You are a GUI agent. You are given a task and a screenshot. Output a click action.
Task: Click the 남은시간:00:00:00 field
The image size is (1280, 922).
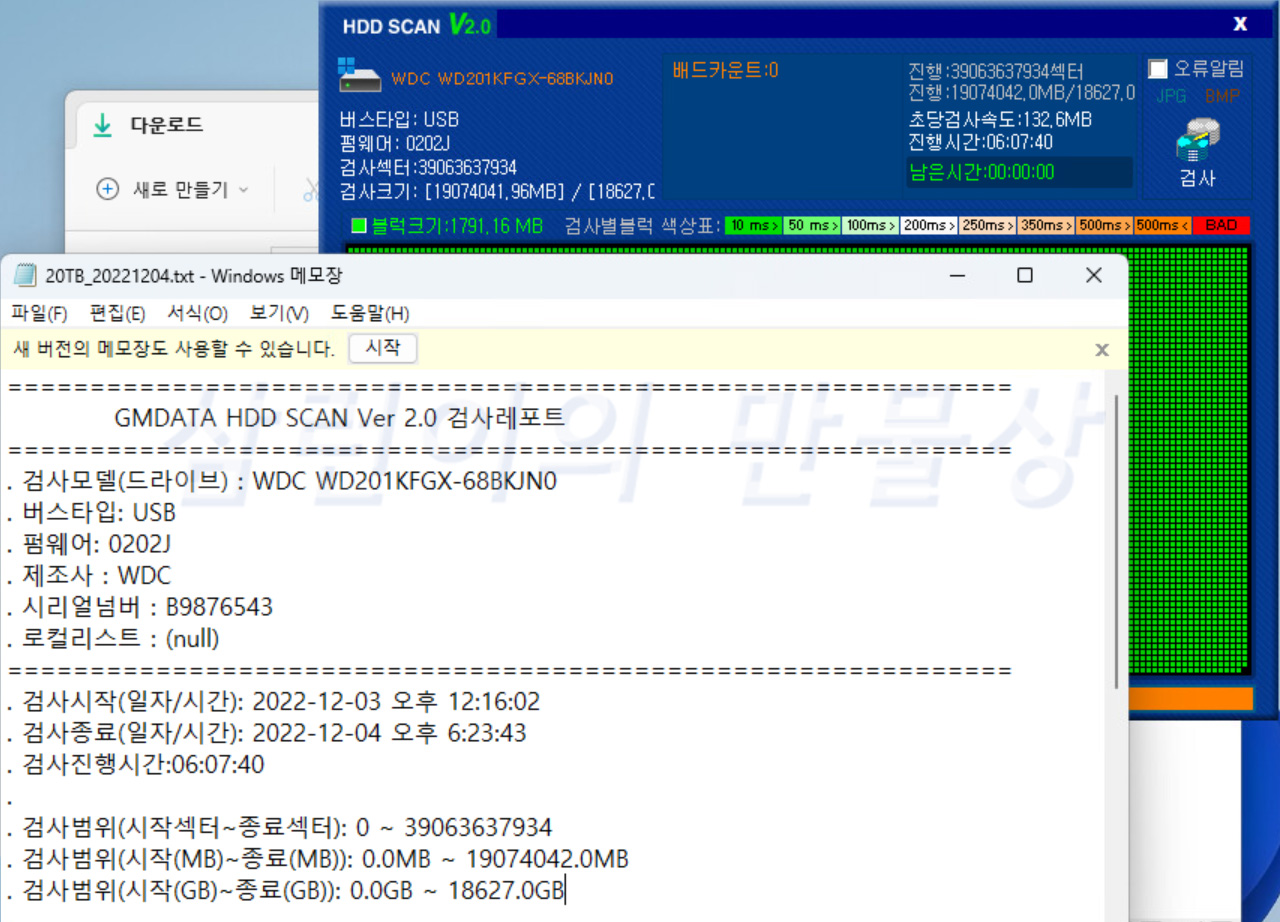1020,172
